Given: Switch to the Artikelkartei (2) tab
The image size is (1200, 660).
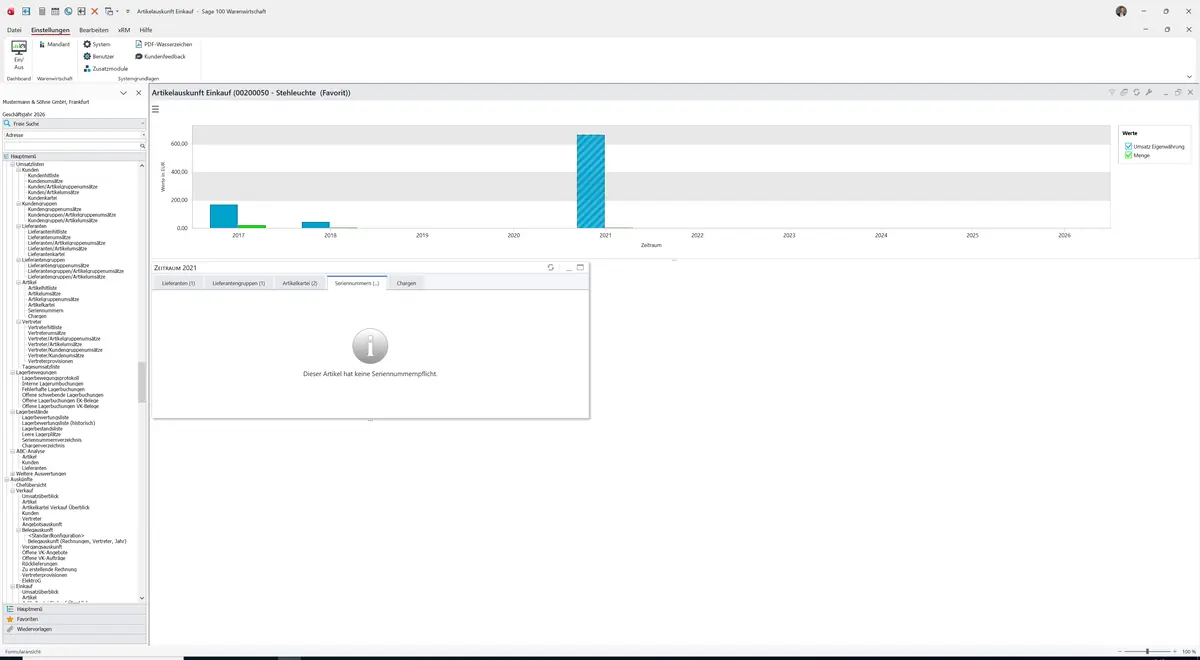Looking at the screenshot, I should 300,283.
